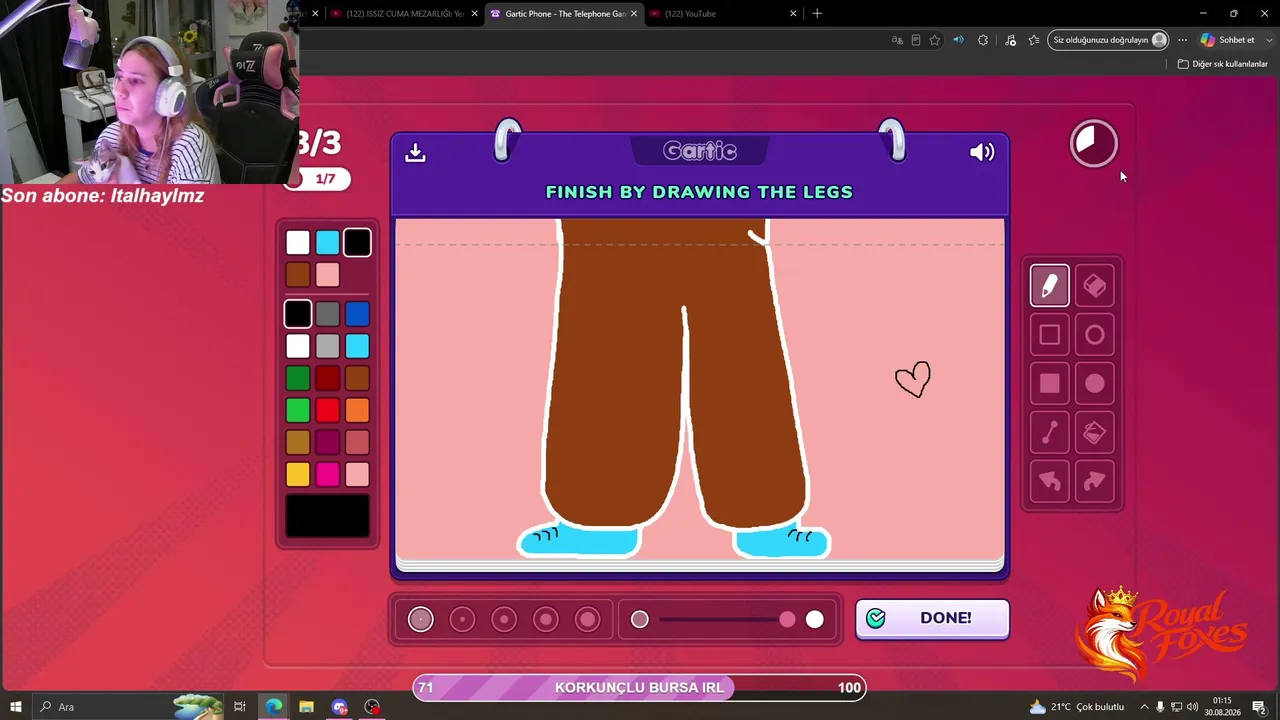Choose magenta pink from the palette

pos(328,474)
